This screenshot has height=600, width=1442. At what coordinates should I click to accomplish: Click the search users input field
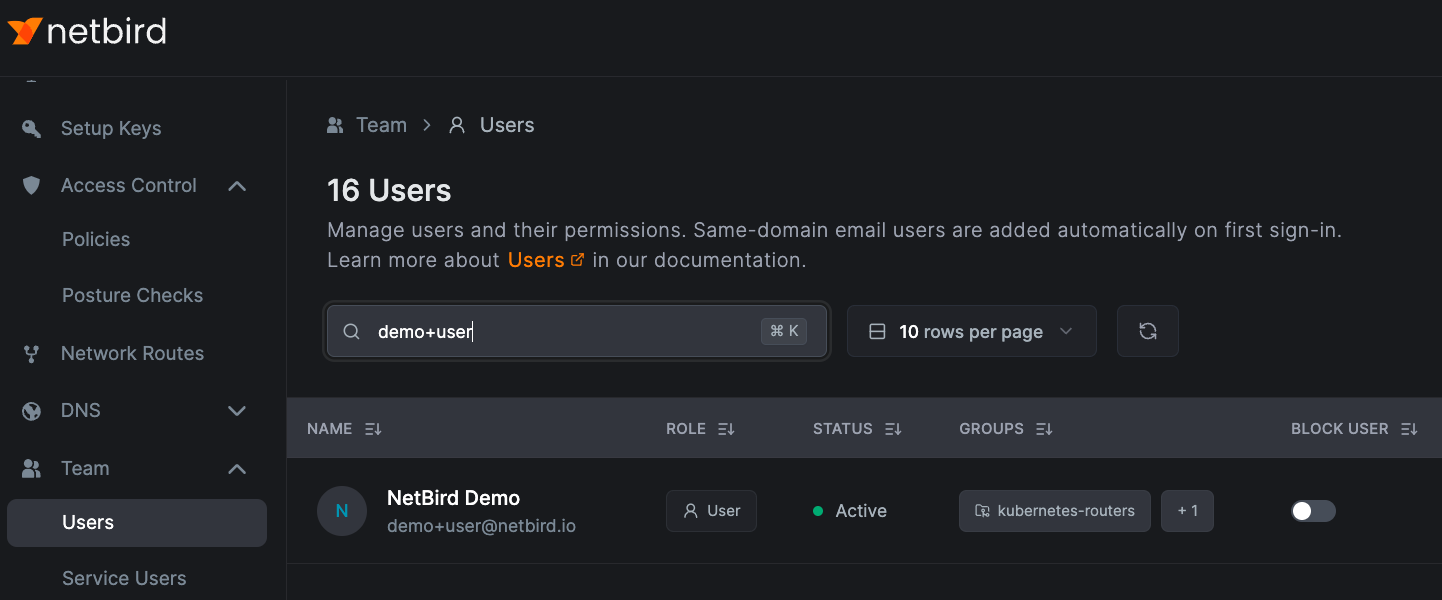coord(560,331)
